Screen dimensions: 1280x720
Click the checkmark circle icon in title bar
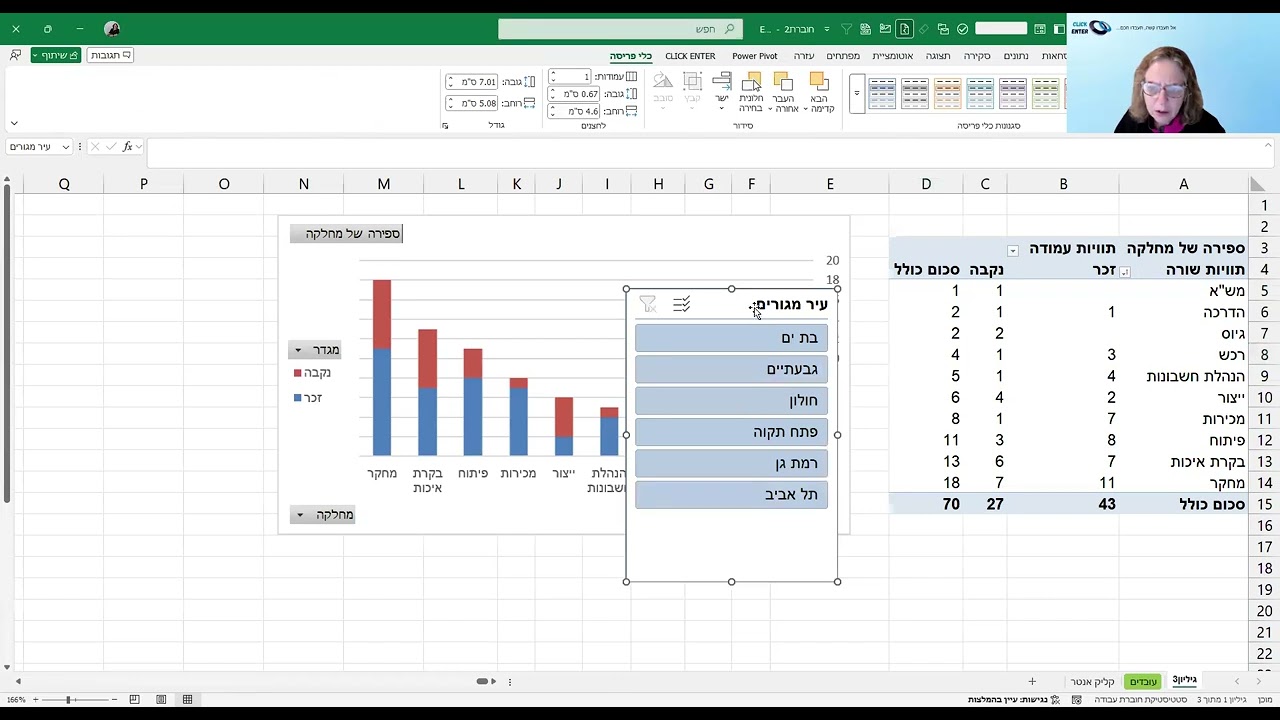coord(962,29)
